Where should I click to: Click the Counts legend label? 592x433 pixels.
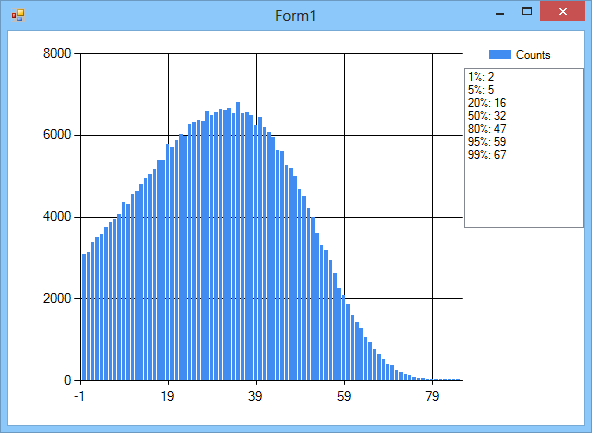pos(533,55)
